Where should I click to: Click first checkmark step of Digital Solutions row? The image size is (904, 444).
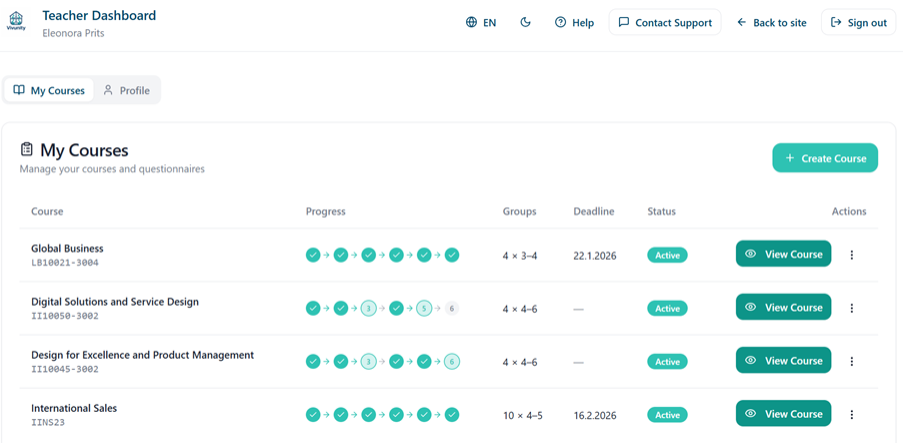click(313, 308)
